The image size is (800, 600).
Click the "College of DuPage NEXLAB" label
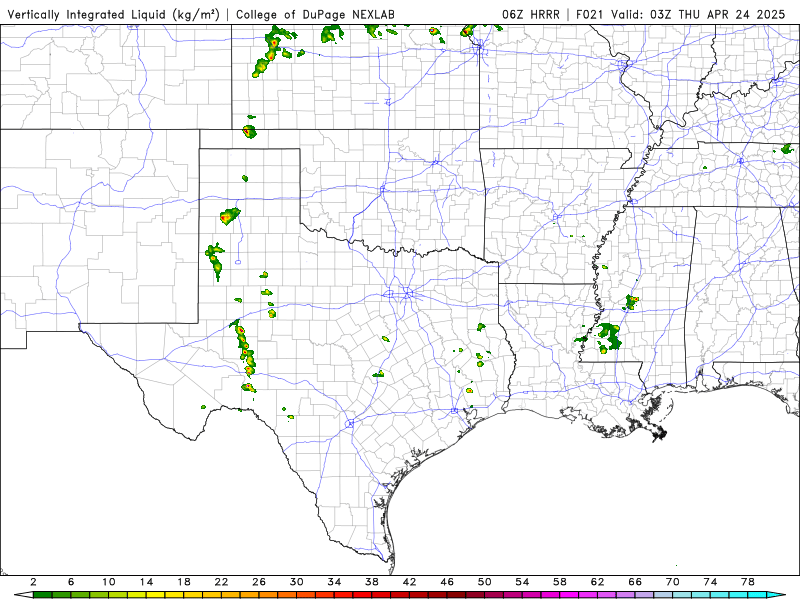tap(315, 14)
